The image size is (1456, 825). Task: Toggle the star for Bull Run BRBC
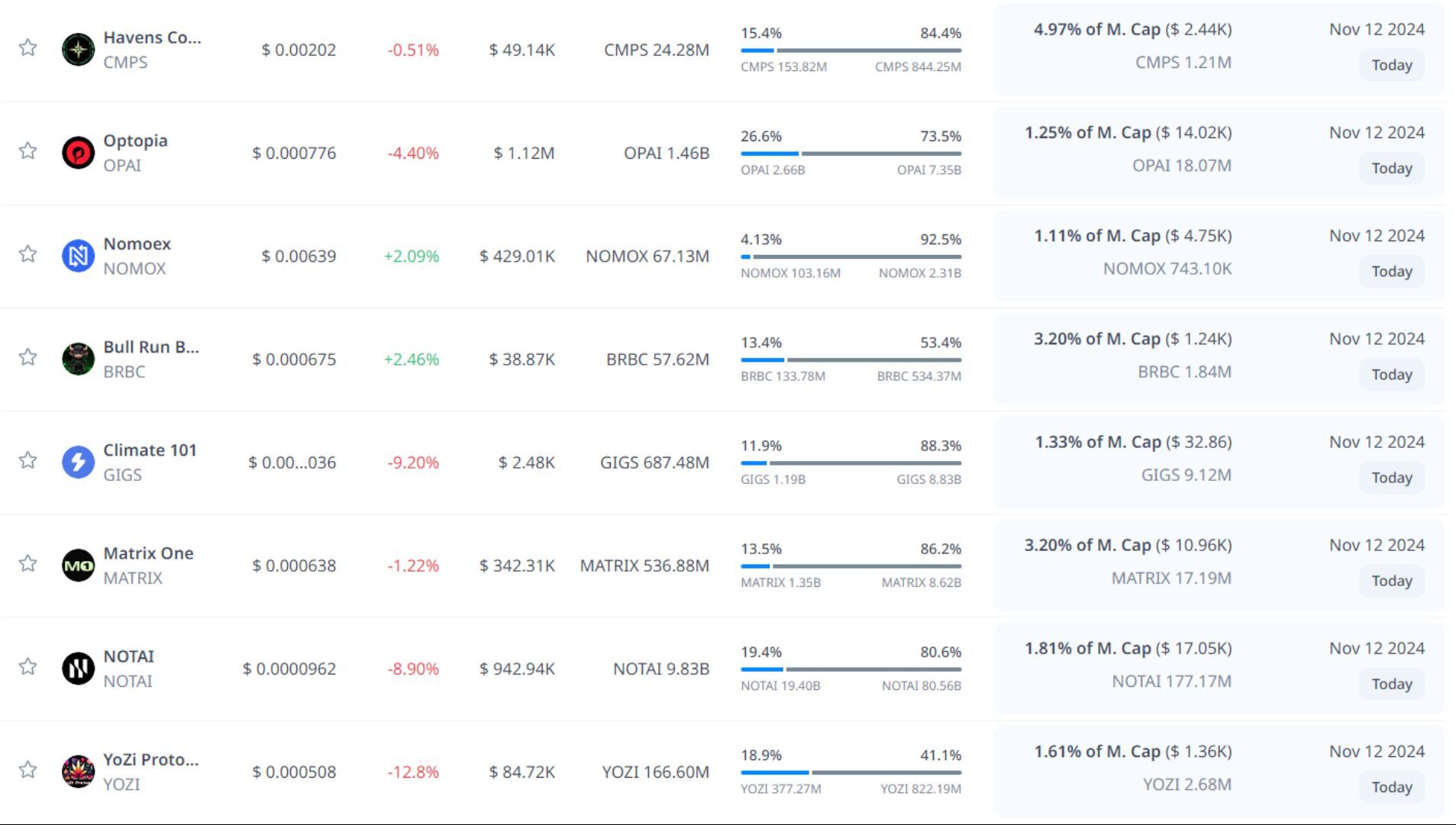click(28, 356)
